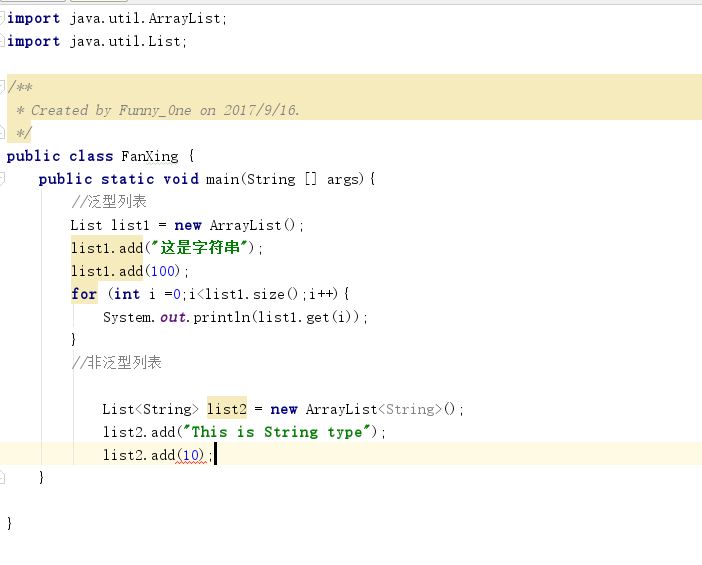Click the println call in the loop body
Viewport: 702px width, 565px height.
(221, 317)
